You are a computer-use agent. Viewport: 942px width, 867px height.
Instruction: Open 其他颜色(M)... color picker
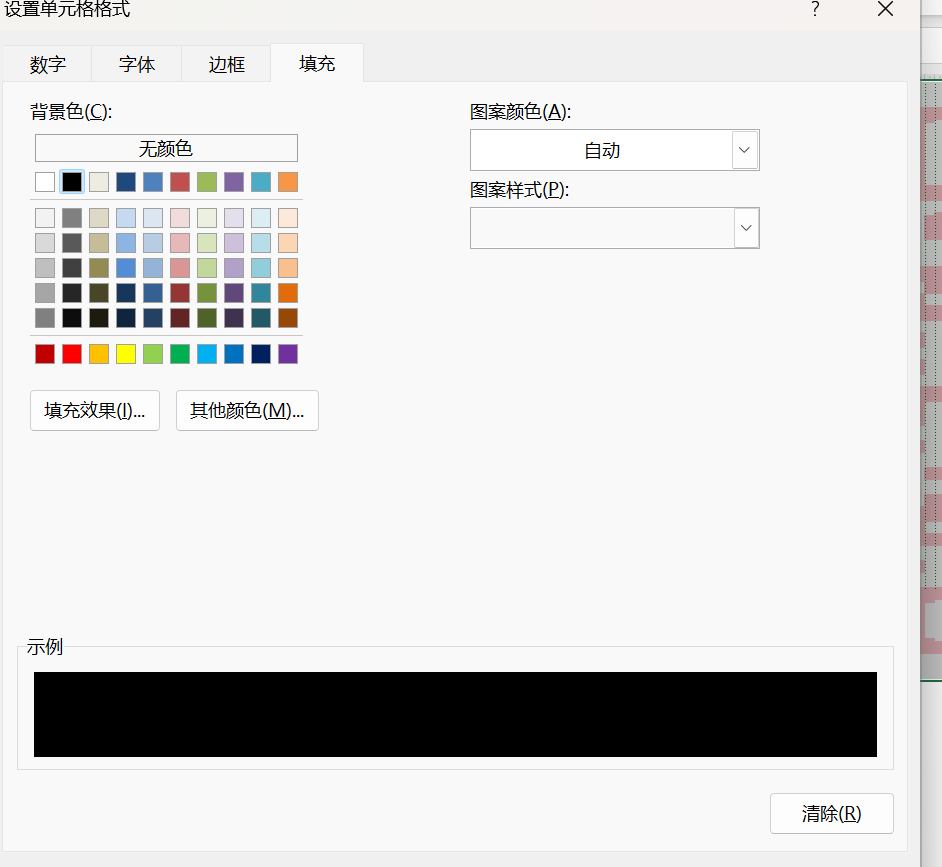click(x=247, y=410)
